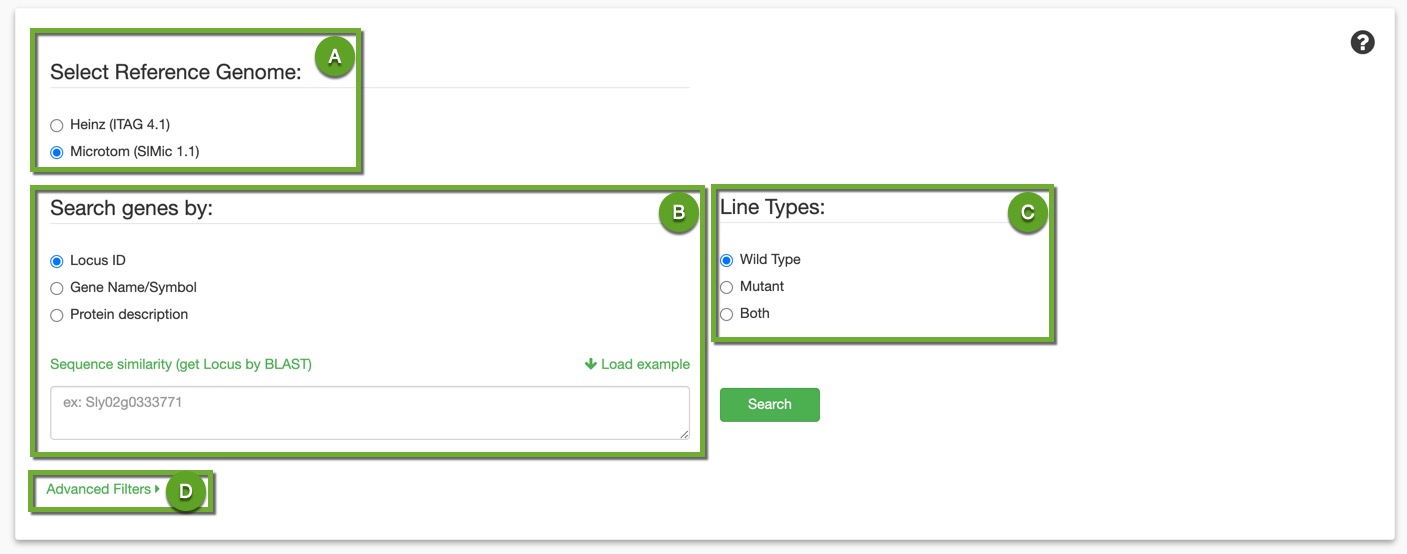Click the Search genes by heading
The height and width of the screenshot is (554, 1407).
tap(131, 208)
